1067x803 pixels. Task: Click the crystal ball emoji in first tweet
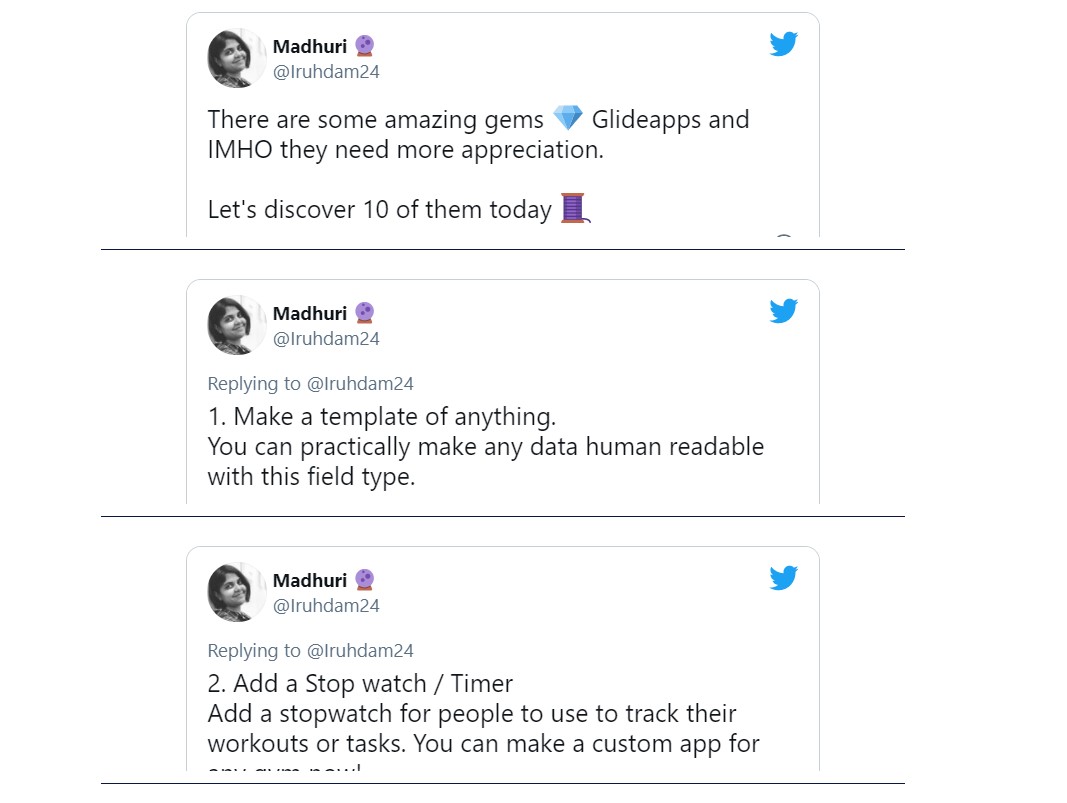[x=365, y=46]
